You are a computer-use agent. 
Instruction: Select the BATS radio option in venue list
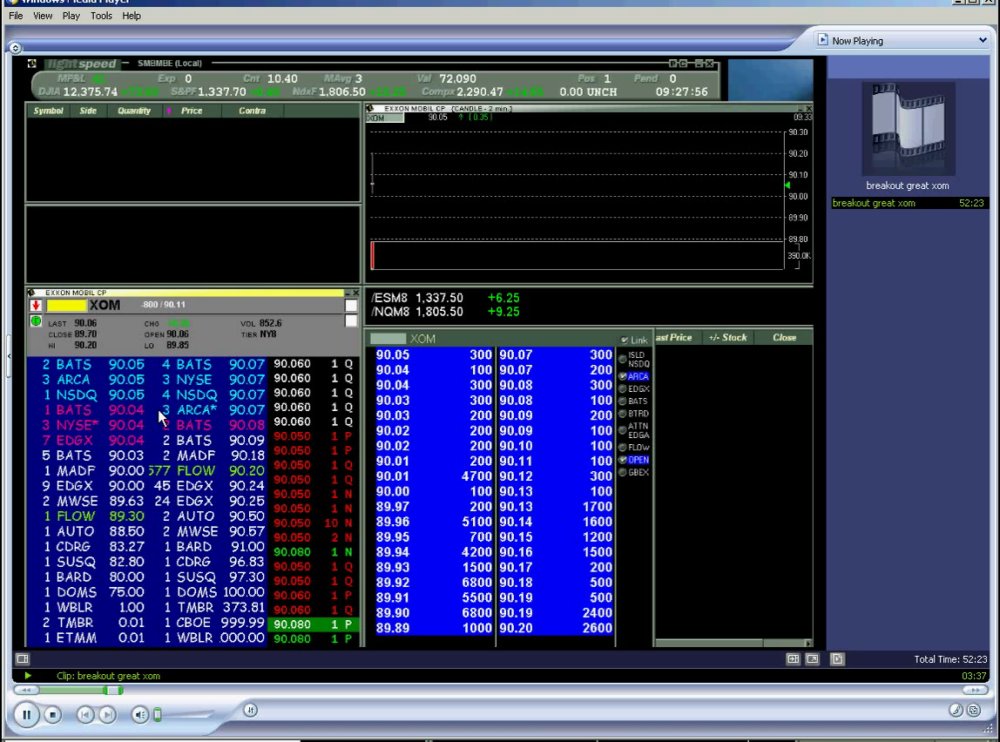tap(623, 401)
